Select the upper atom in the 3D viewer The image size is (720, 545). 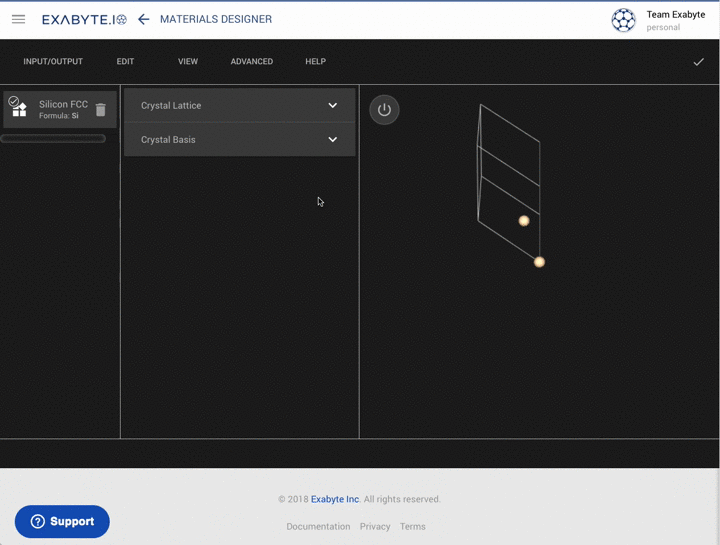point(523,221)
